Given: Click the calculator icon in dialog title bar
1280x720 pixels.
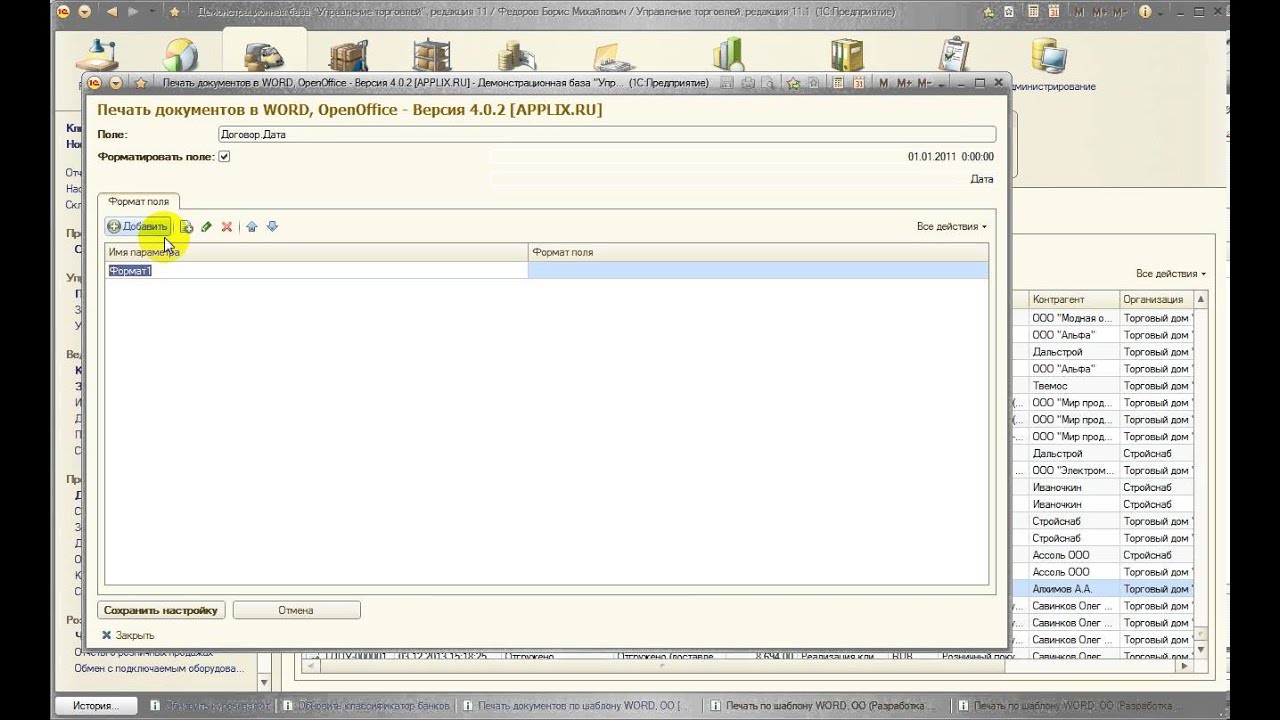Looking at the screenshot, I should (837, 83).
